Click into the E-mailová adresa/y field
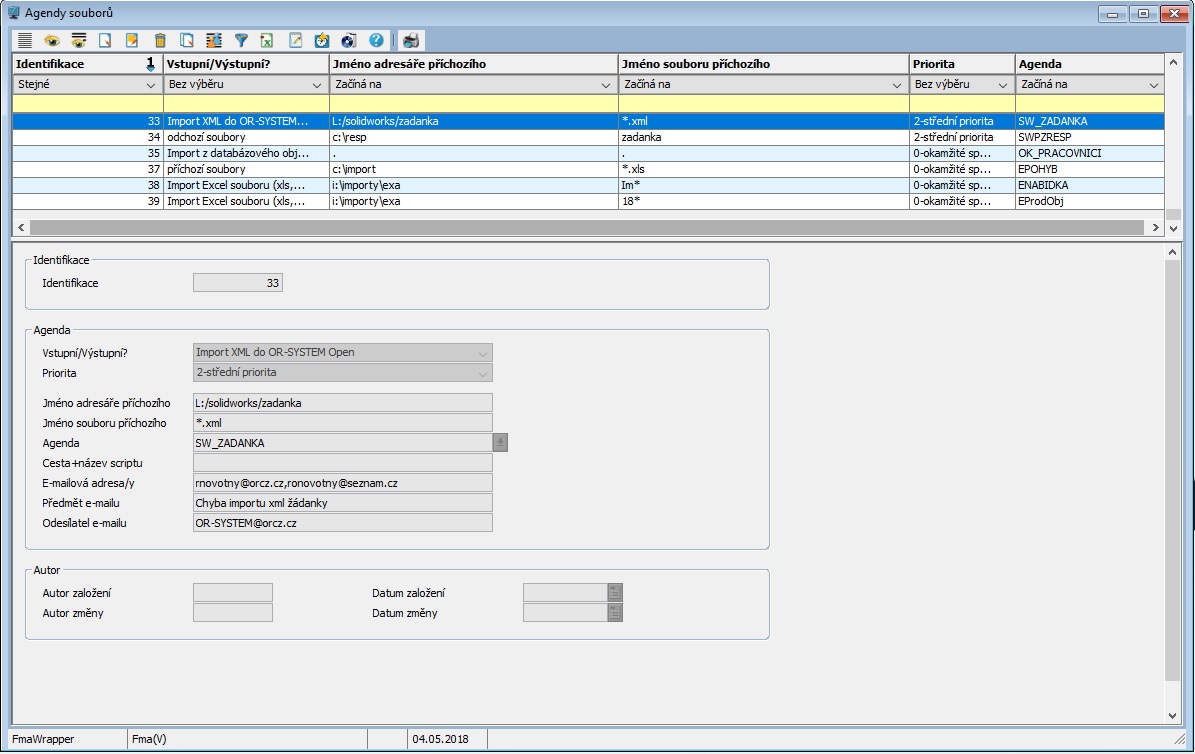The height and width of the screenshot is (754, 1195). [x=342, y=483]
